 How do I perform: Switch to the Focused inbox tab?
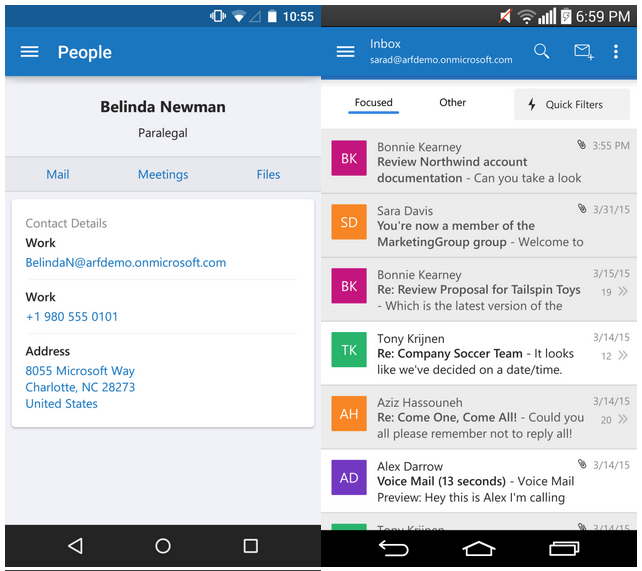click(x=373, y=103)
